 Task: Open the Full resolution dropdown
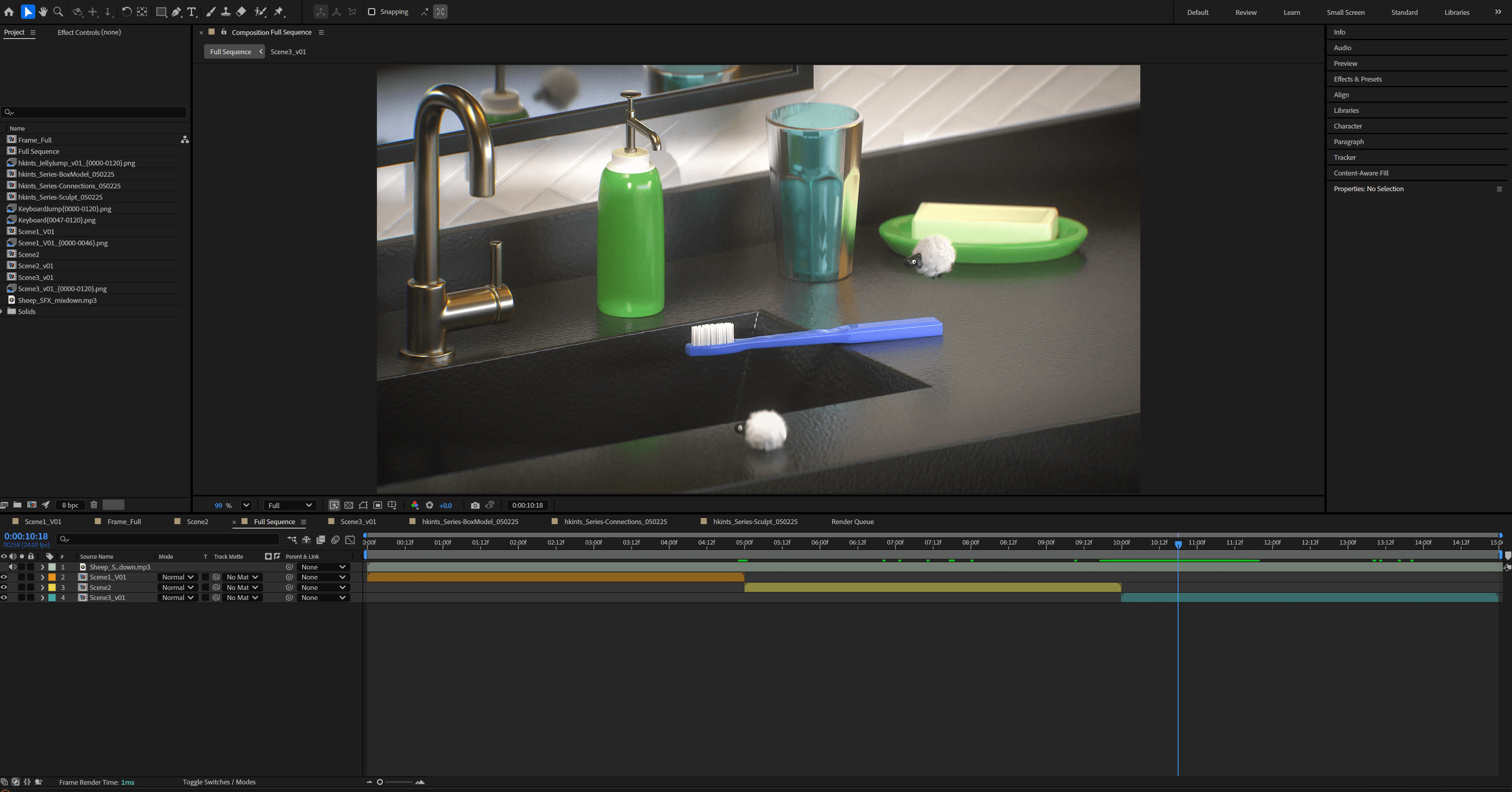click(x=290, y=505)
